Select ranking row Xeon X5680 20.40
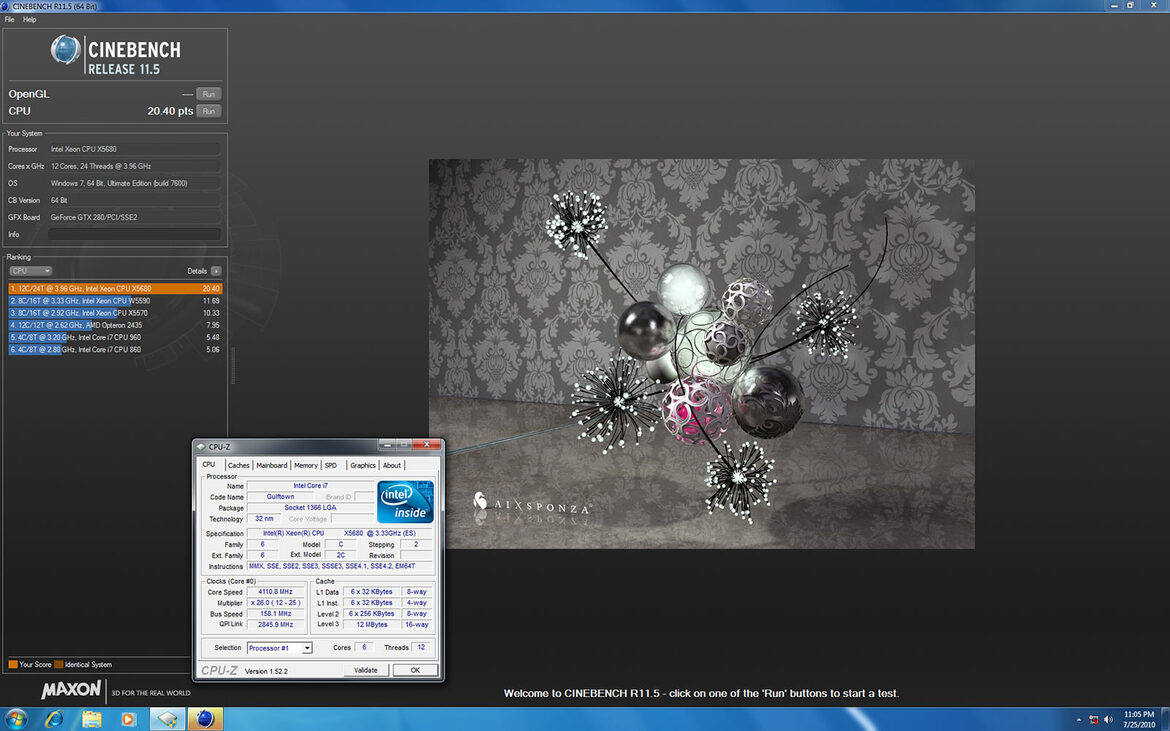Viewport: 1170px width, 731px height. pos(115,289)
